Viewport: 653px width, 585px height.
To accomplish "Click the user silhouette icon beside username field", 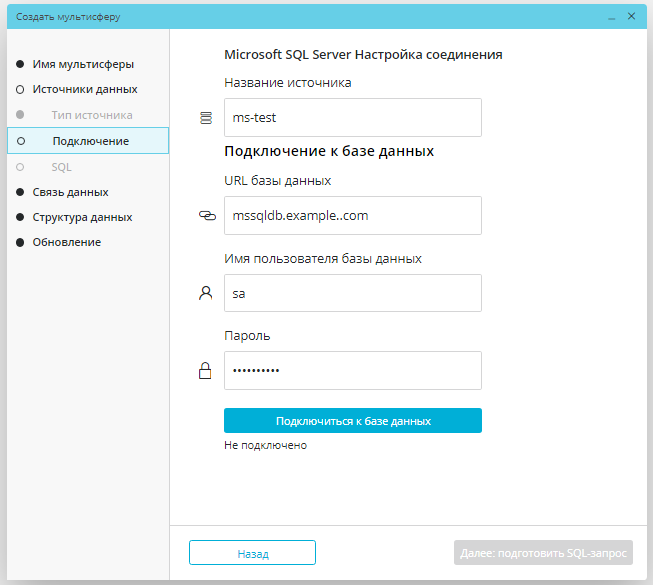I will tap(205, 293).
